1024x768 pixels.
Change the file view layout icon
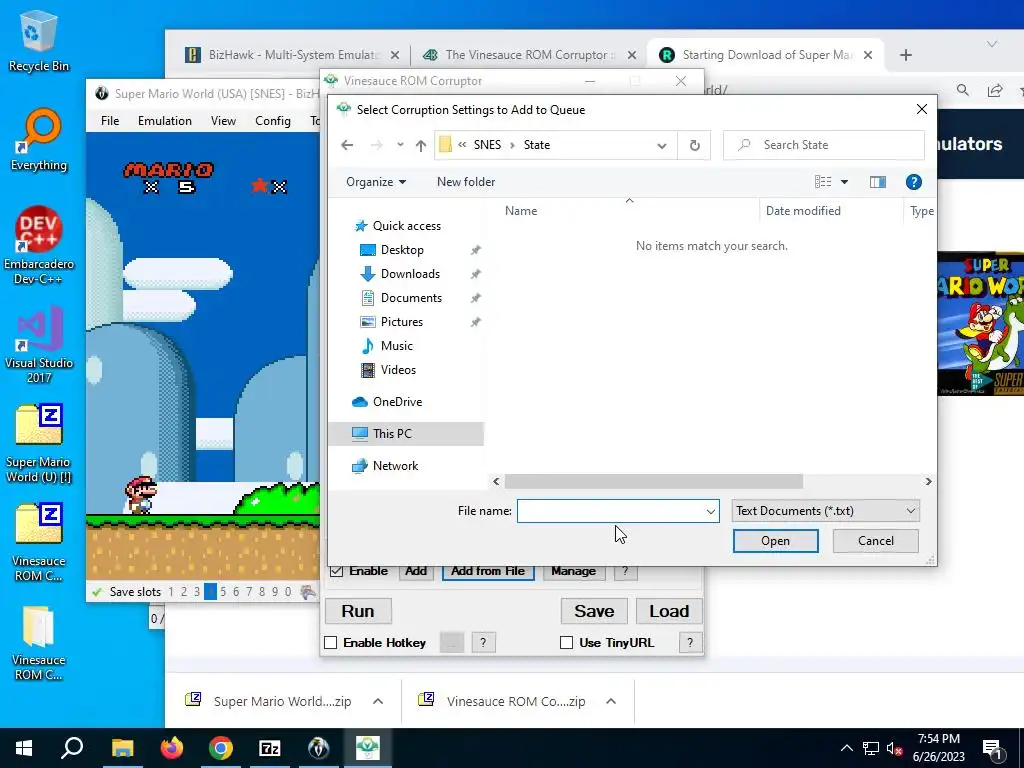coord(823,182)
